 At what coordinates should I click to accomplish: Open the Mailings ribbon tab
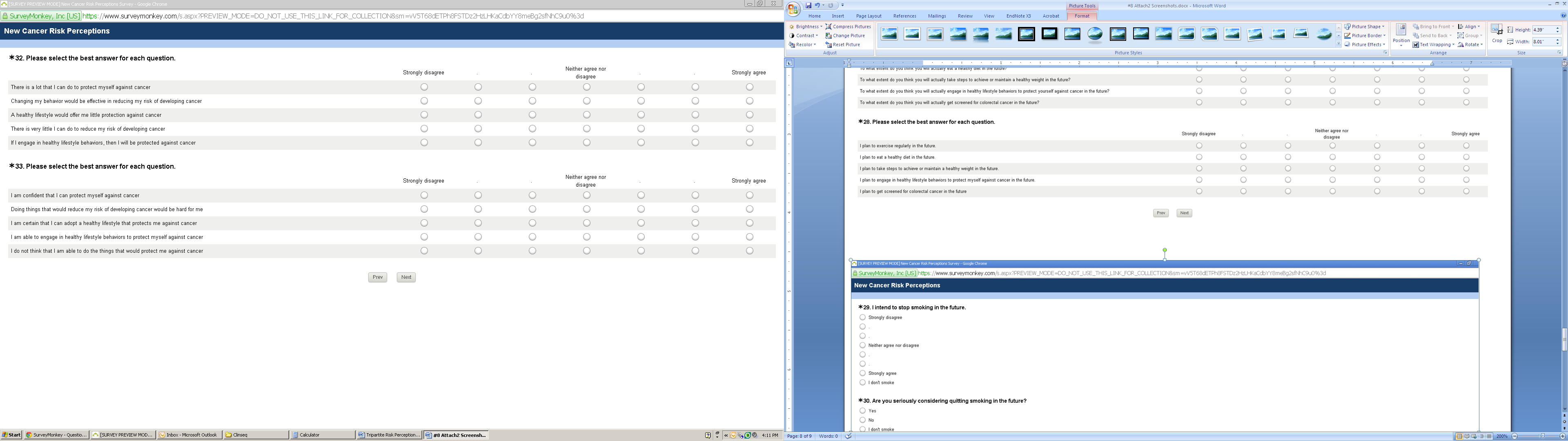(x=937, y=16)
